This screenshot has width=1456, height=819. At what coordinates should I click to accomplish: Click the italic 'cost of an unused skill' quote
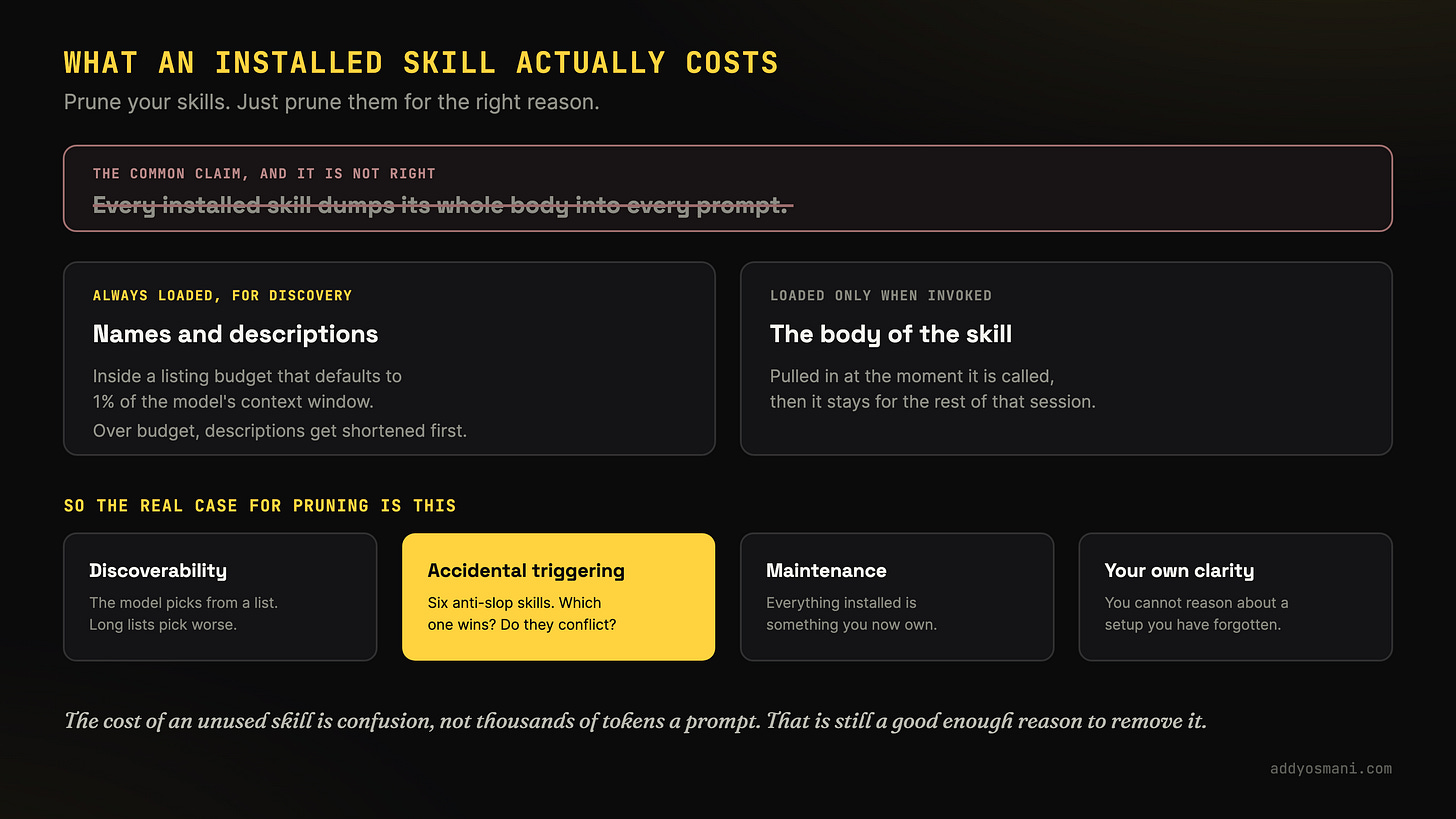(x=636, y=720)
